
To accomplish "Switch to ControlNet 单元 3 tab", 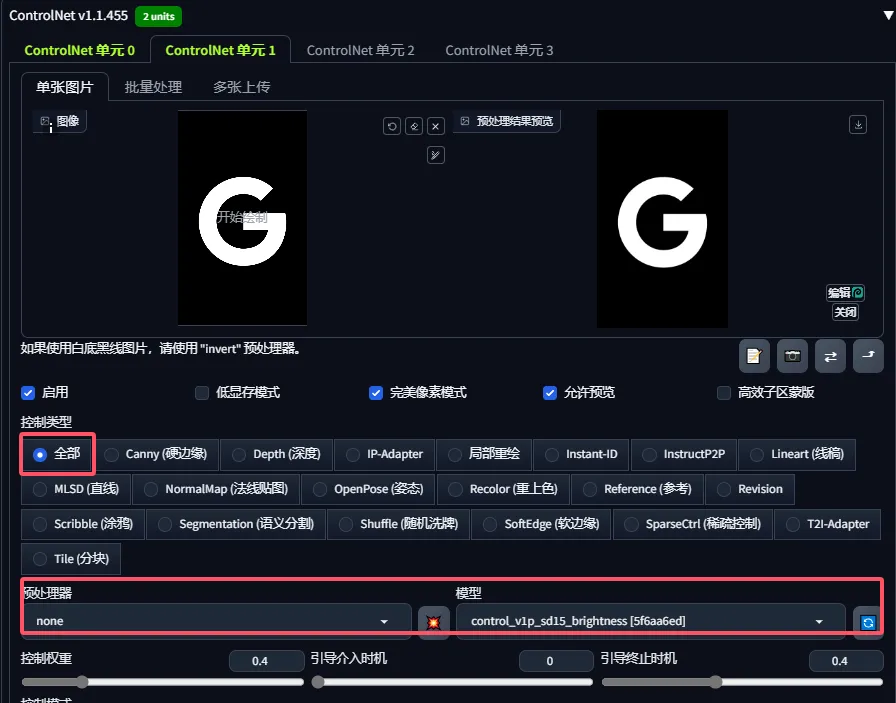I will (499, 50).
